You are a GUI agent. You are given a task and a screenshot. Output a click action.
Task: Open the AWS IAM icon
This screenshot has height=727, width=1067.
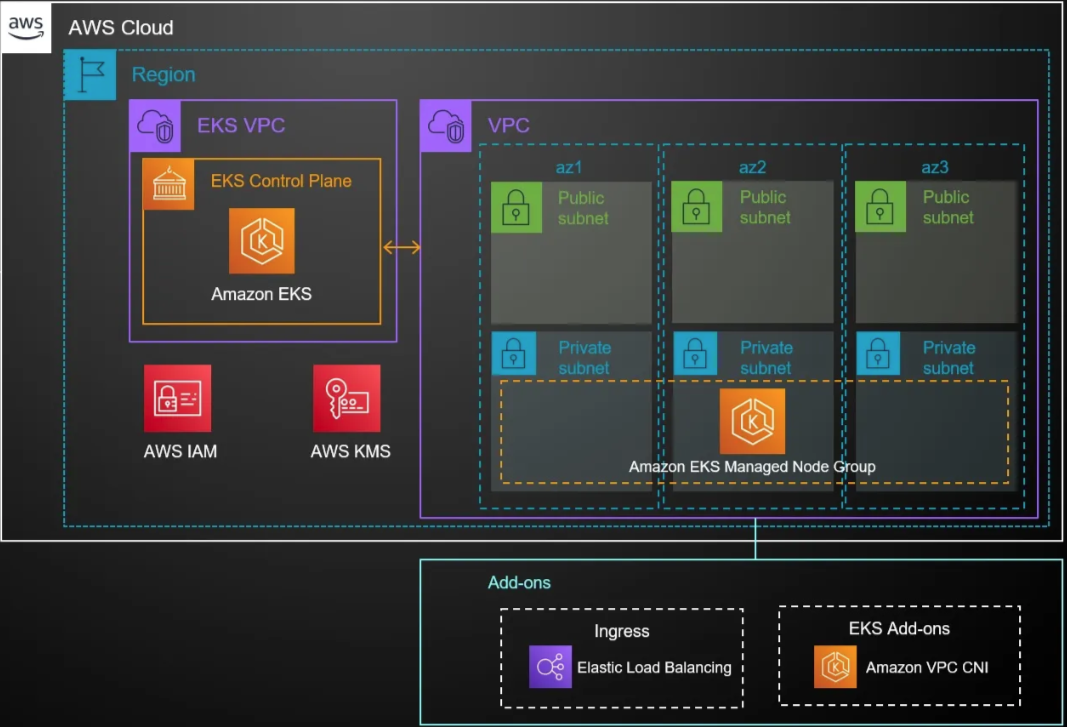click(x=177, y=398)
